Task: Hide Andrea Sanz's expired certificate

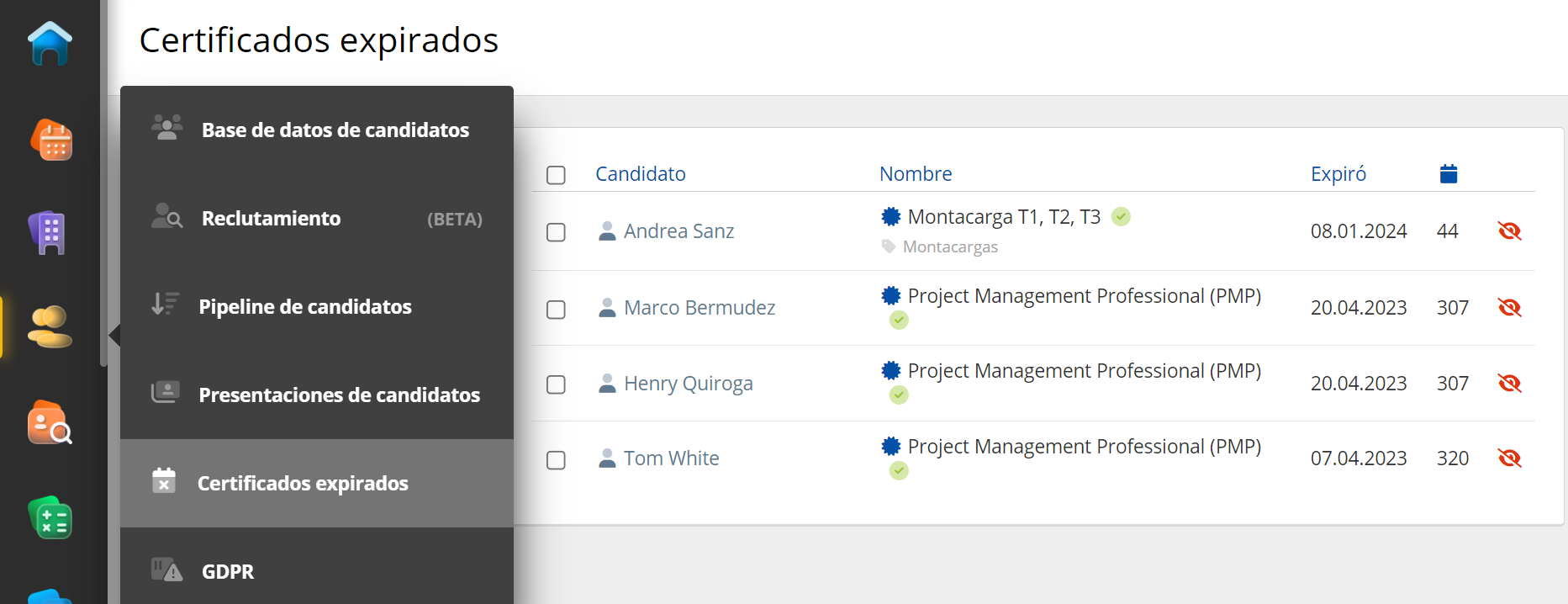Action: [x=1509, y=231]
